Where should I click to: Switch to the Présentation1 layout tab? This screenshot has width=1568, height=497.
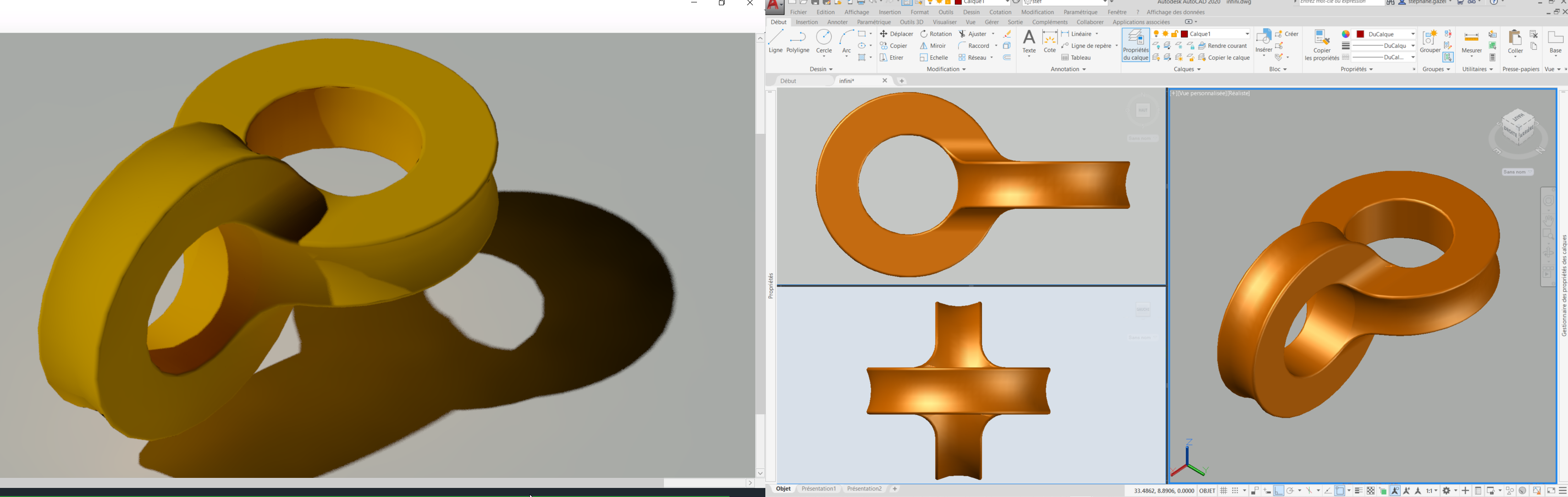click(x=819, y=488)
